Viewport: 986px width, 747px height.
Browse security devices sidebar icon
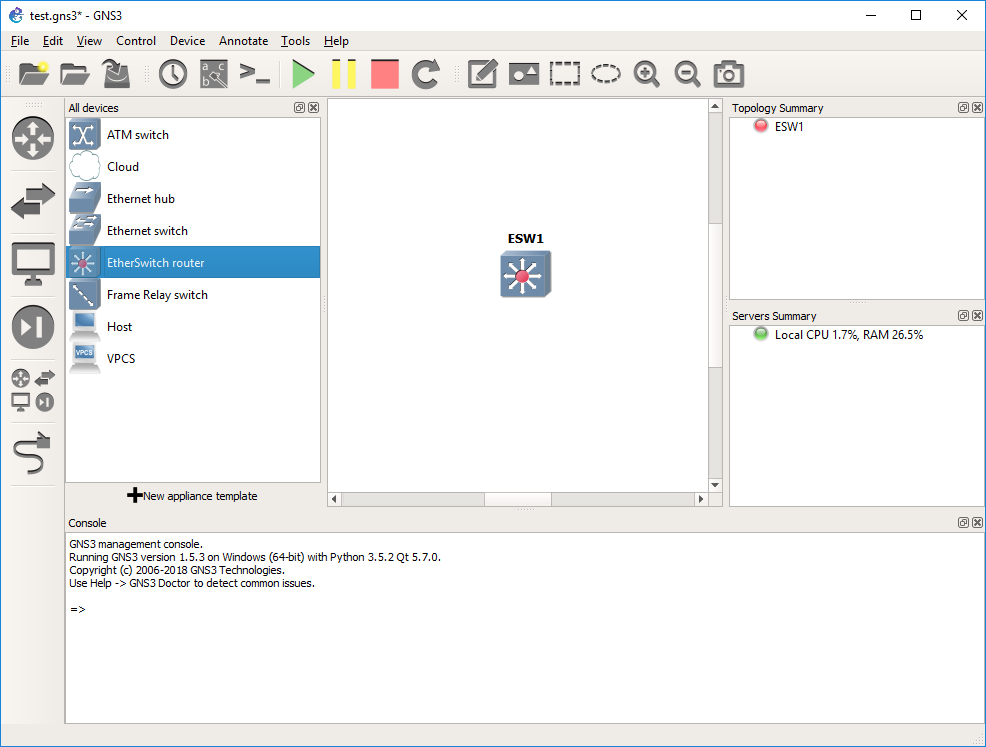(33, 326)
